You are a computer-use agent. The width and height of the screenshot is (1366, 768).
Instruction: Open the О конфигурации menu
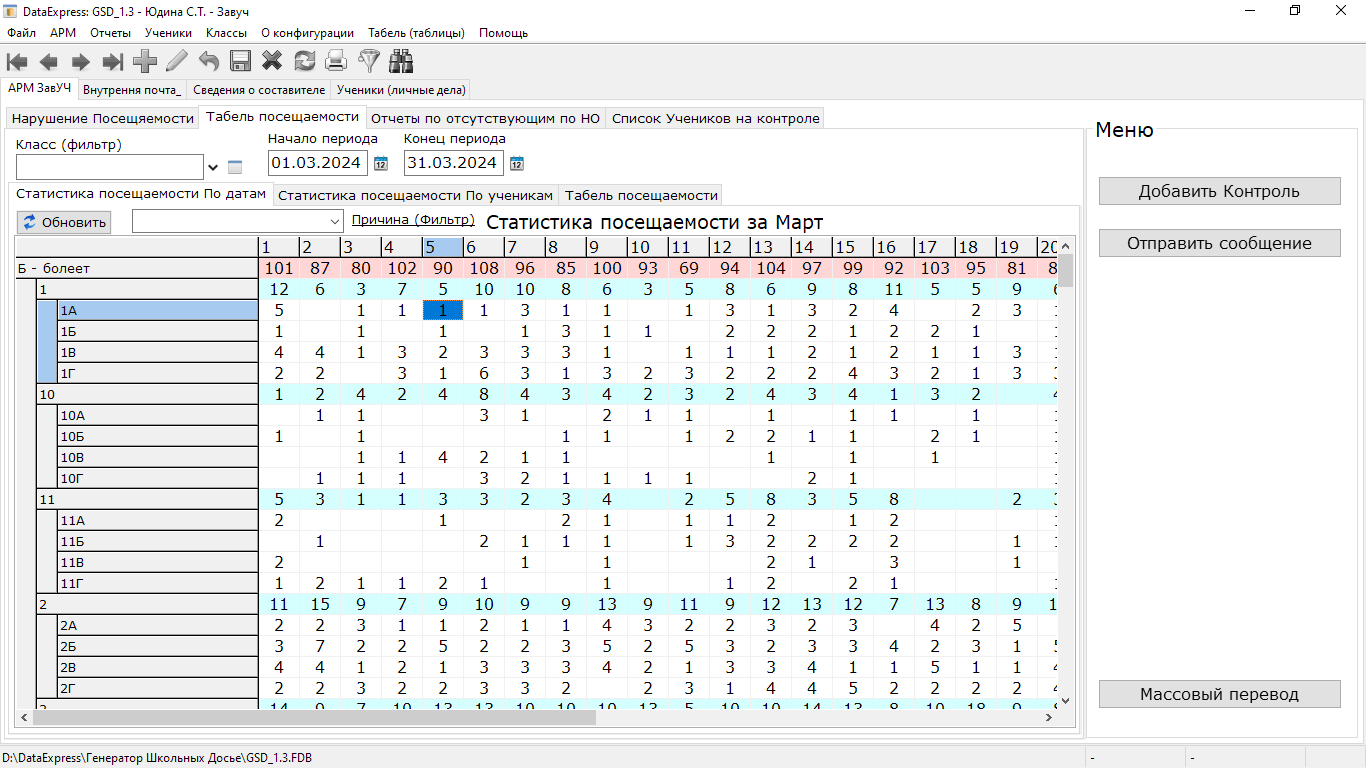click(x=307, y=33)
